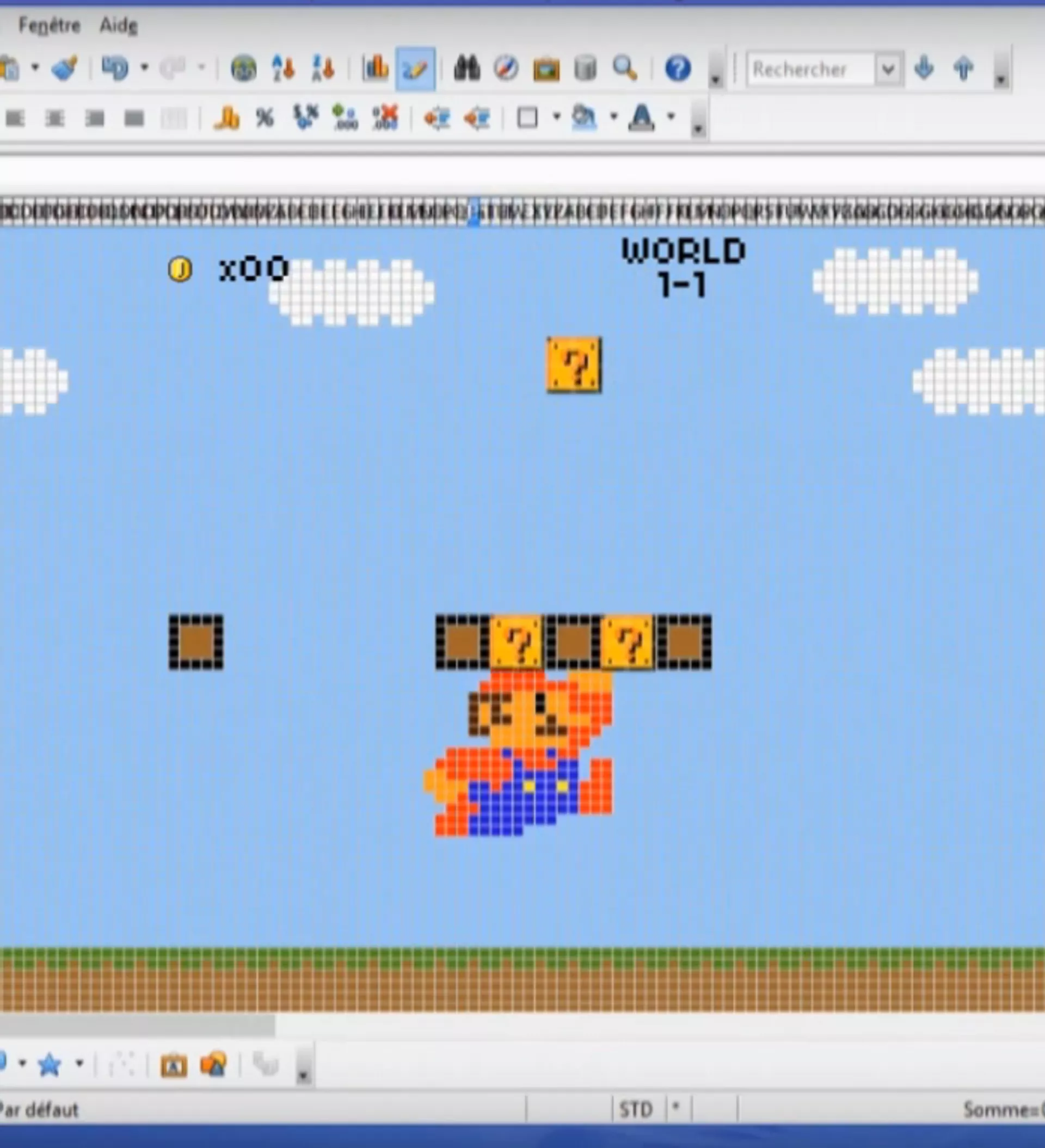Toggle align left formatting
Image resolution: width=1045 pixels, height=1148 pixels.
pos(15,119)
